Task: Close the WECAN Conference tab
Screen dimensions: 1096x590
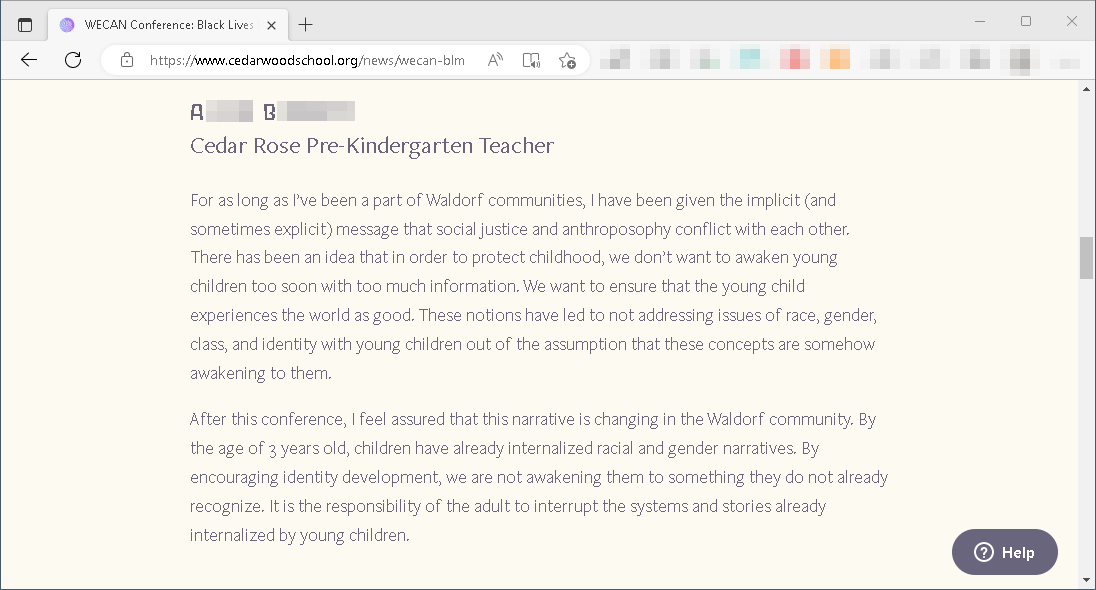Action: coord(272,25)
